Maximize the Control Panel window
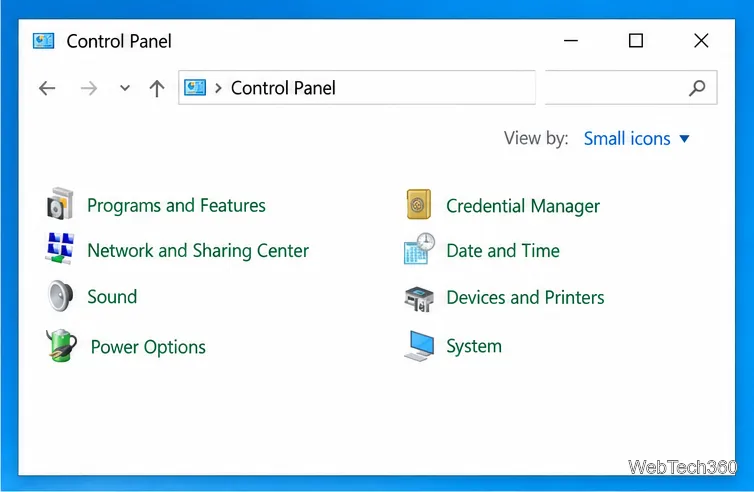Image resolution: width=754 pixels, height=492 pixels. coord(636,41)
